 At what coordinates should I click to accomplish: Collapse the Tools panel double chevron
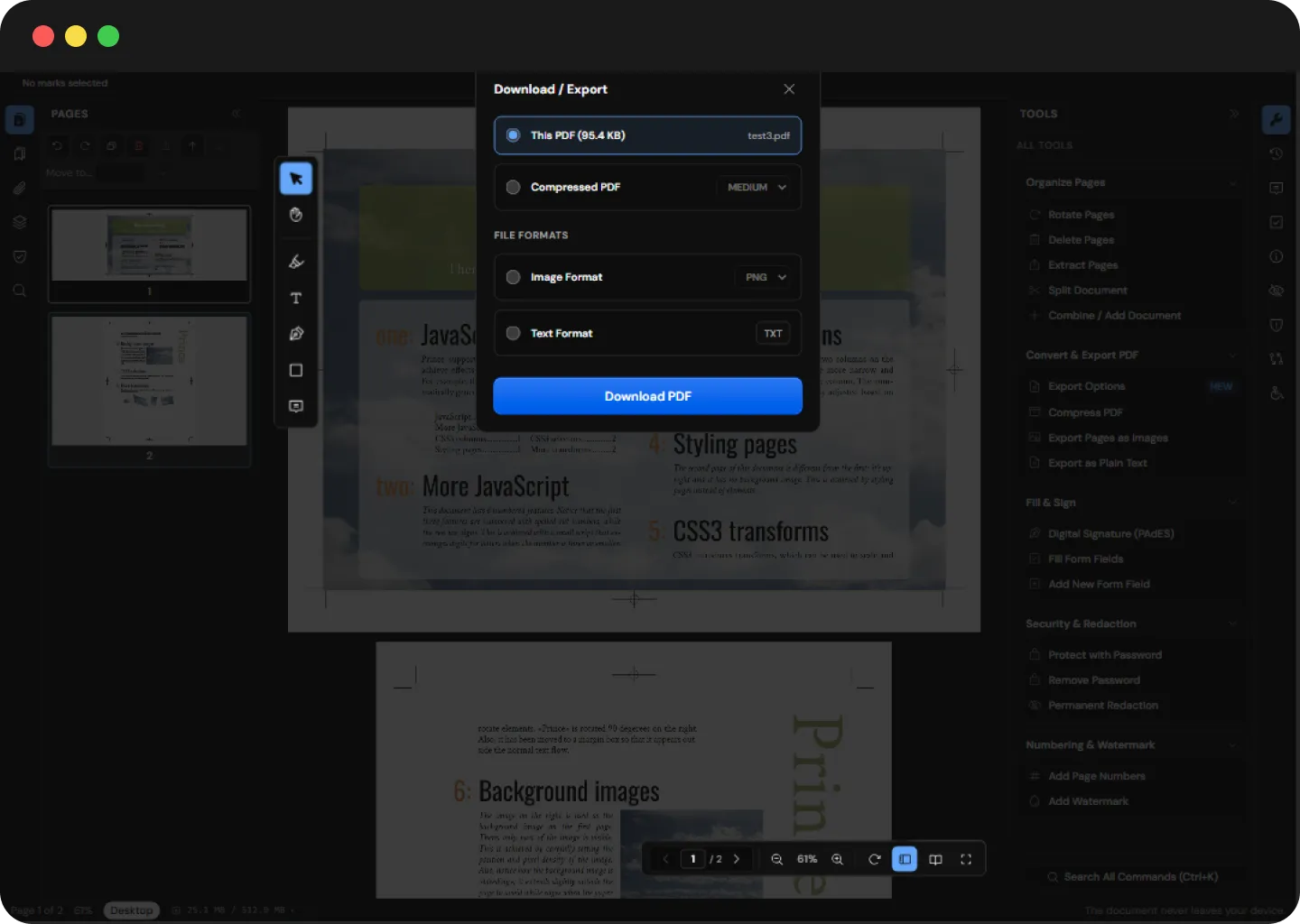1234,114
